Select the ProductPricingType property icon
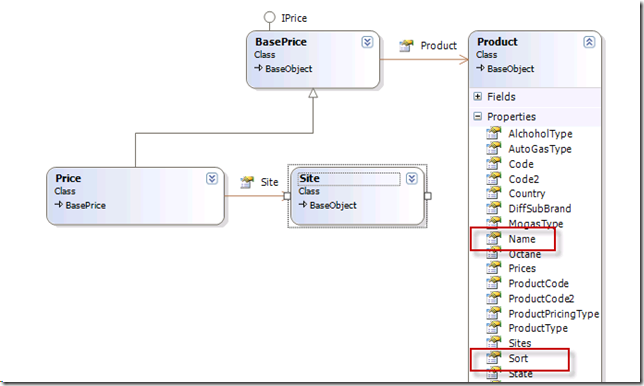 [x=494, y=313]
